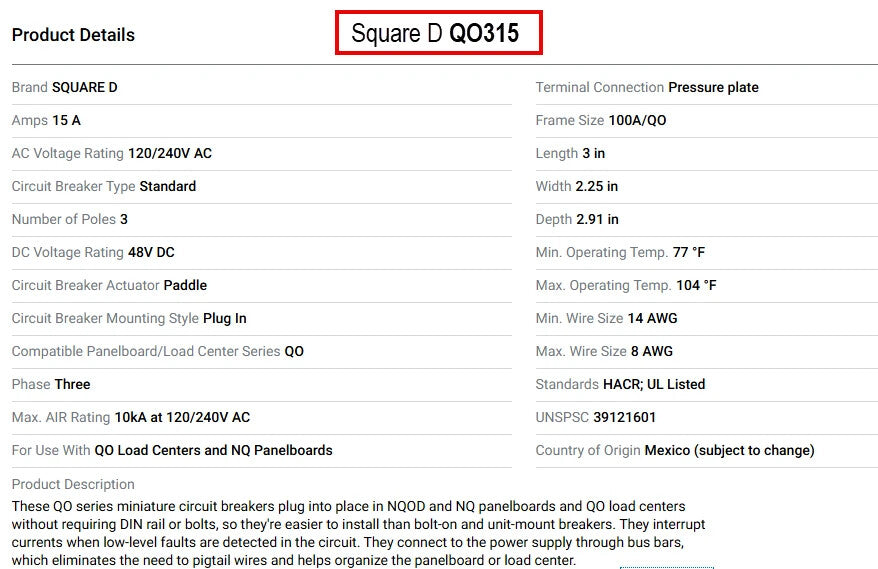
Task: Select the Max. Operating Temp. row
Action: tap(626, 285)
